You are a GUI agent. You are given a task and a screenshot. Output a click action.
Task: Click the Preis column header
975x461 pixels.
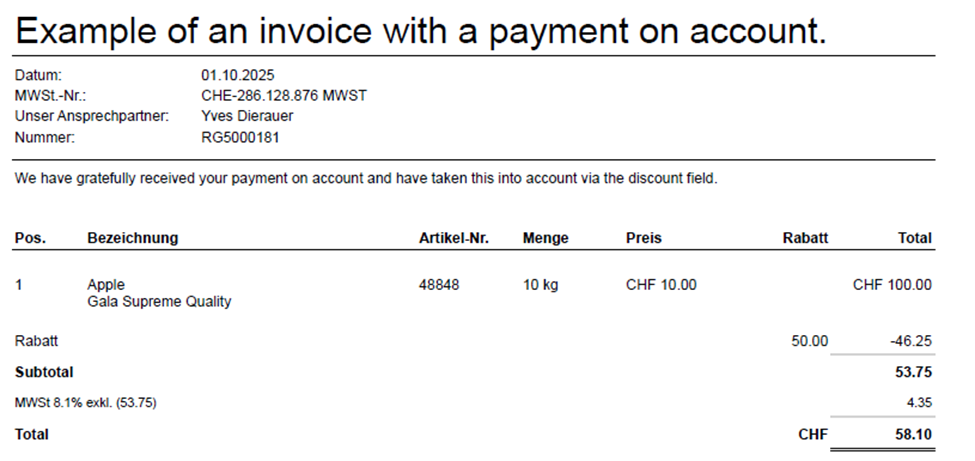pyautogui.click(x=643, y=238)
